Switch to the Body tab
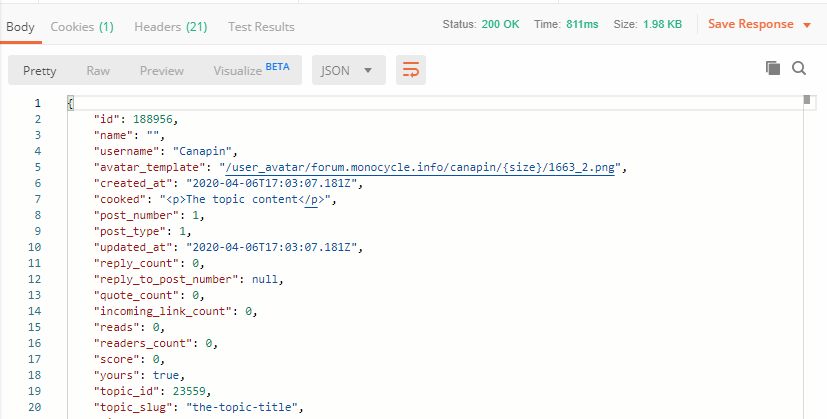 tap(21, 26)
